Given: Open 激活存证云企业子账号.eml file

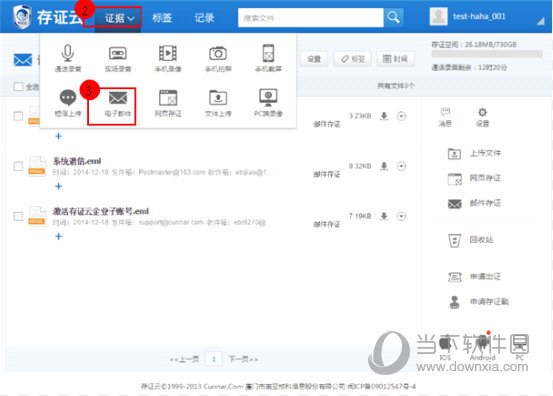Looking at the screenshot, I should [101, 211].
